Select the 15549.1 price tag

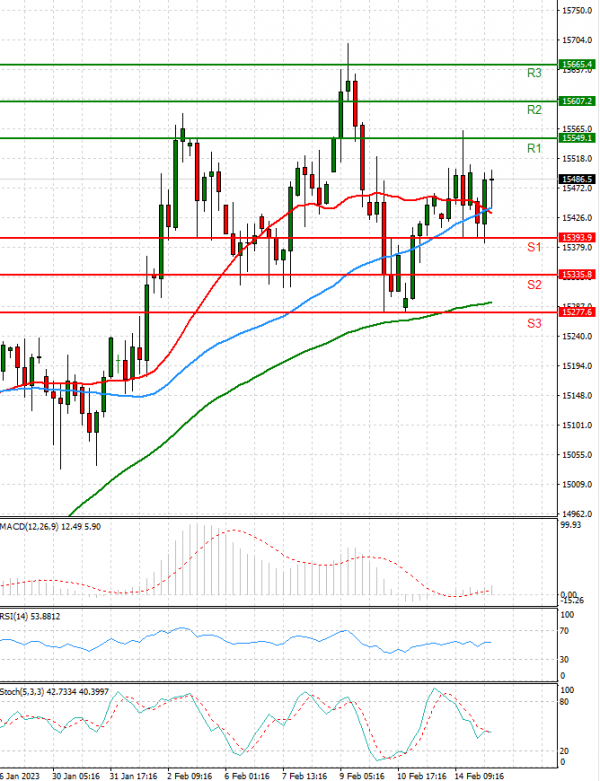click(577, 138)
